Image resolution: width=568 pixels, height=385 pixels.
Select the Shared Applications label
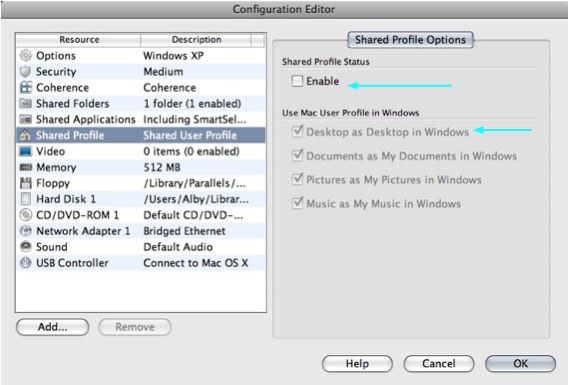pyautogui.click(x=86, y=120)
